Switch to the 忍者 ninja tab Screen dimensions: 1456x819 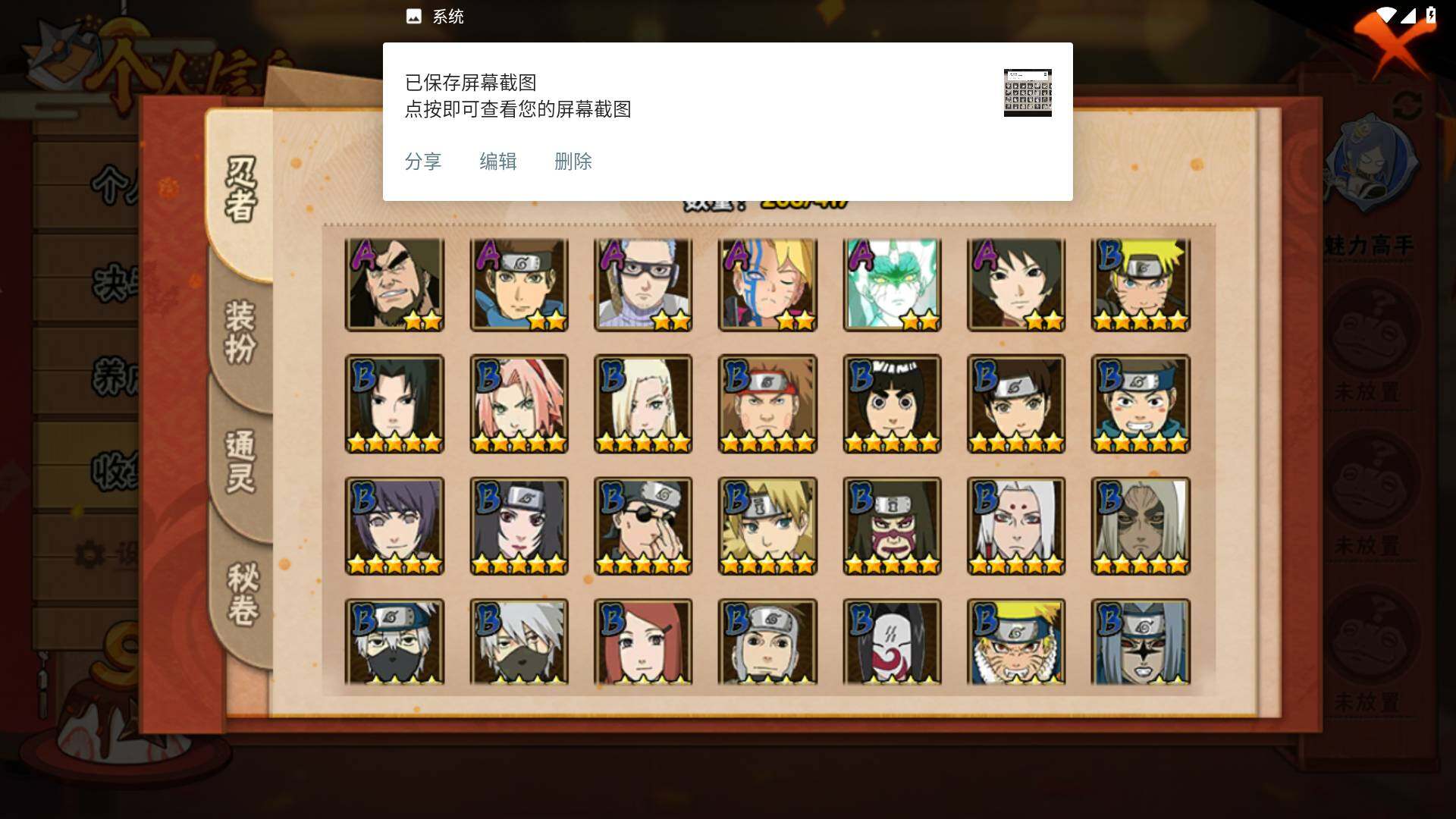[240, 190]
